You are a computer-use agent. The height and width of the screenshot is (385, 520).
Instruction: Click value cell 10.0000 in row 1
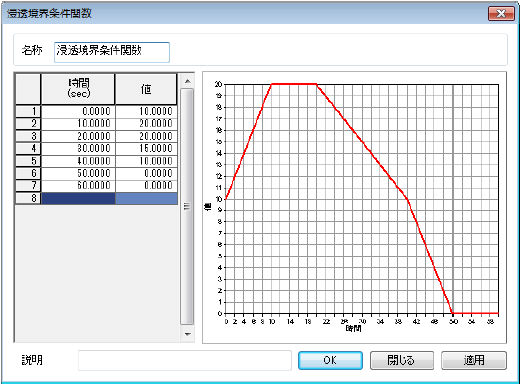[x=146, y=111]
